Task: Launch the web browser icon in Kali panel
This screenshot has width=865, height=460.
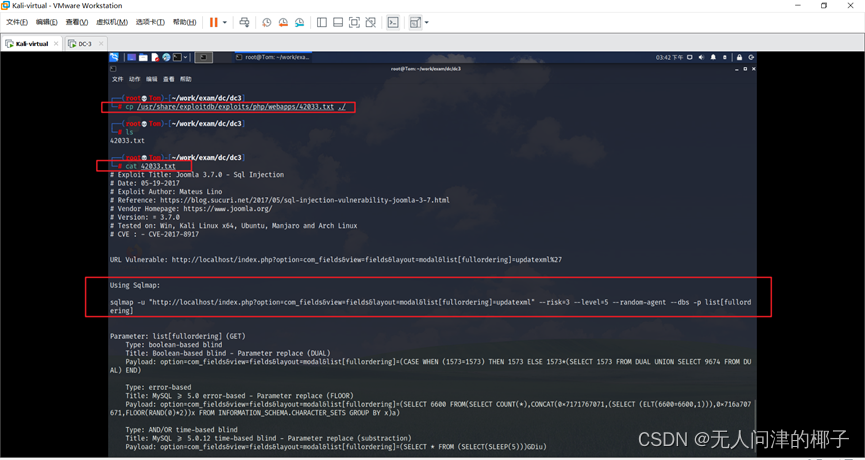Action: click(x=165, y=57)
